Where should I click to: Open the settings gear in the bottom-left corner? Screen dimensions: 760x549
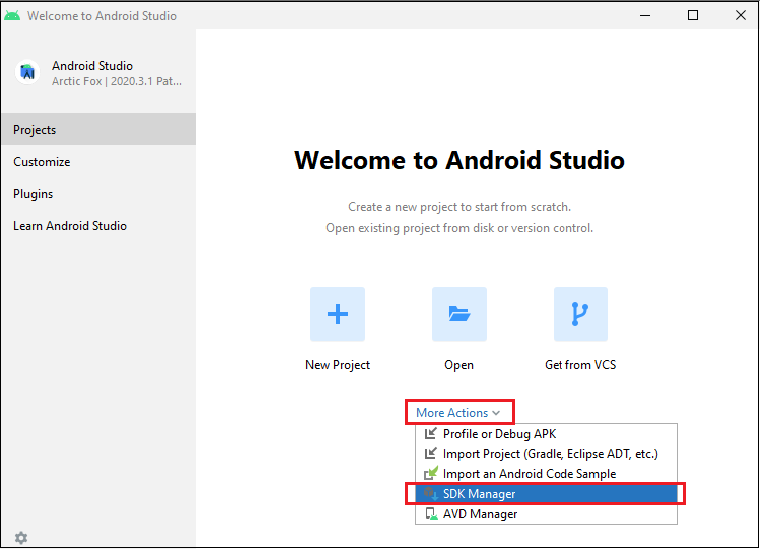click(x=21, y=537)
